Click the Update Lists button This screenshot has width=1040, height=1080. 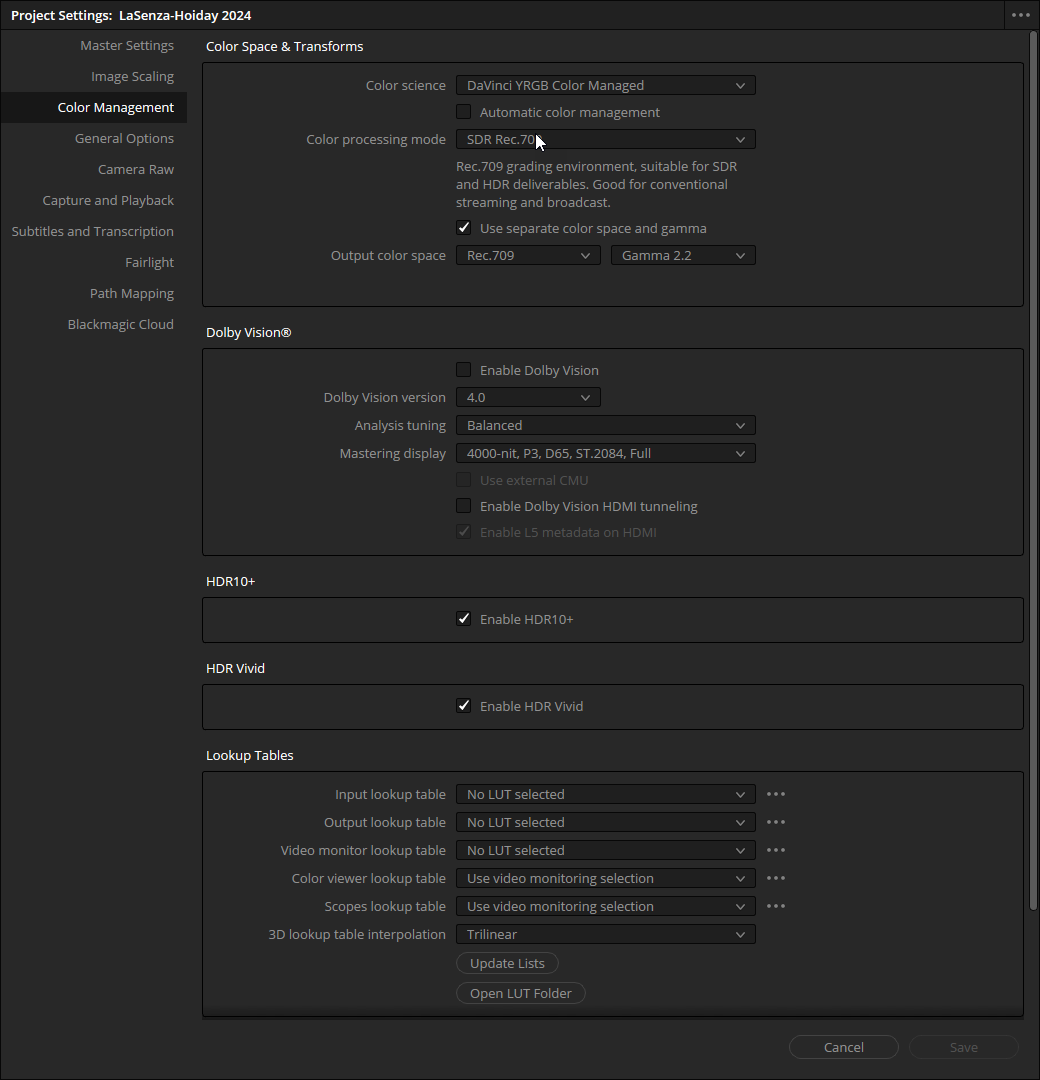507,963
